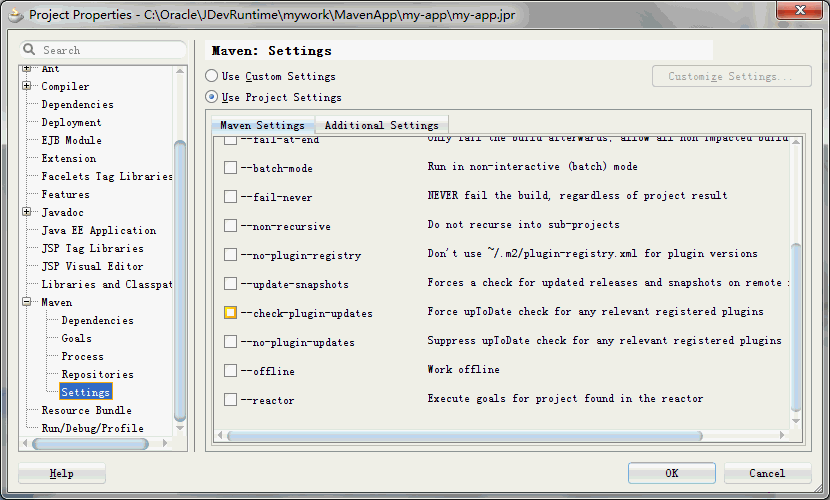Click the tree's horizontal scrollbar thumb

coord(90,443)
